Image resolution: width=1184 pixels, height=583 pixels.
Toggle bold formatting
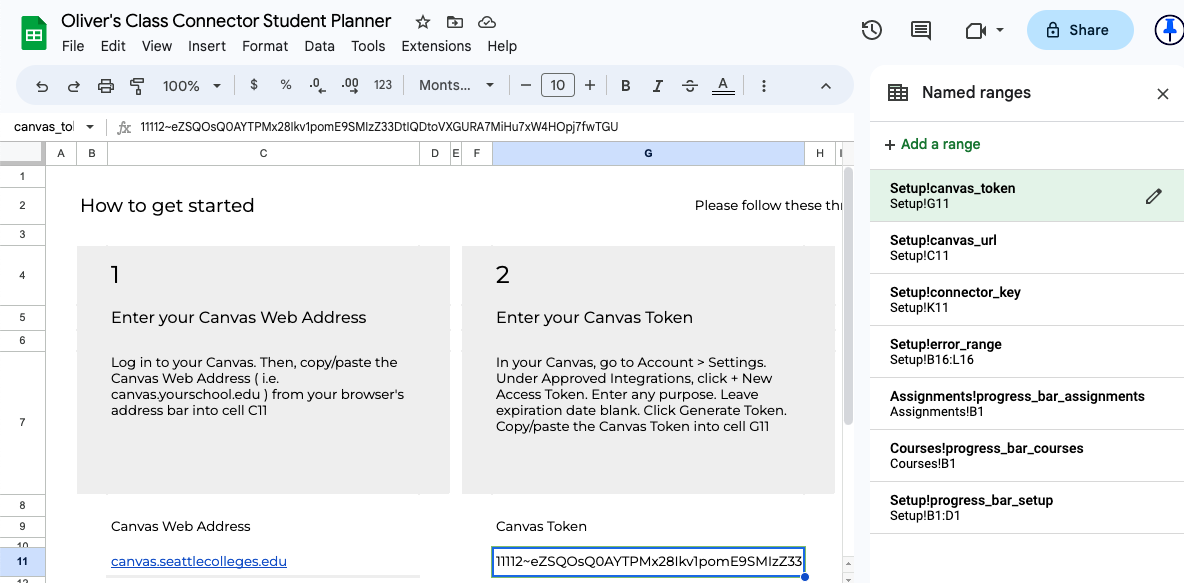(625, 86)
